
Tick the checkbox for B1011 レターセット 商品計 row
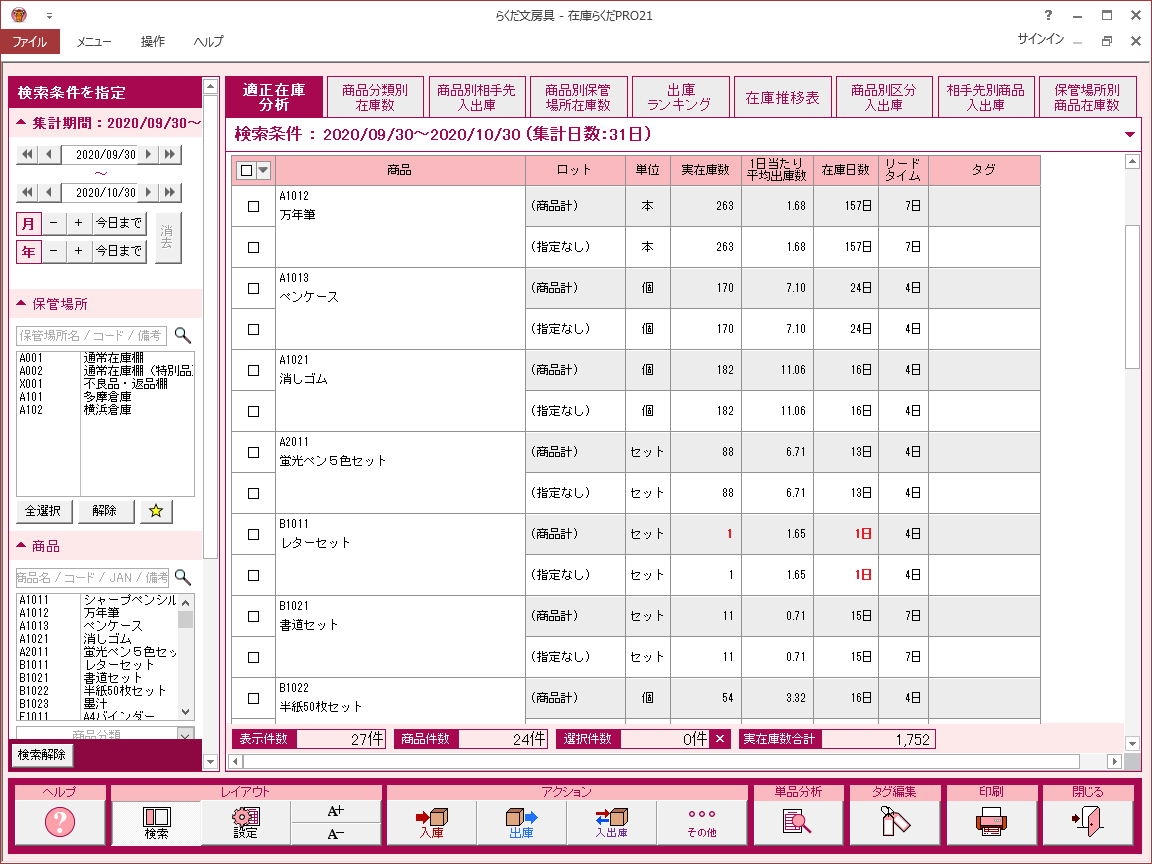(x=253, y=534)
